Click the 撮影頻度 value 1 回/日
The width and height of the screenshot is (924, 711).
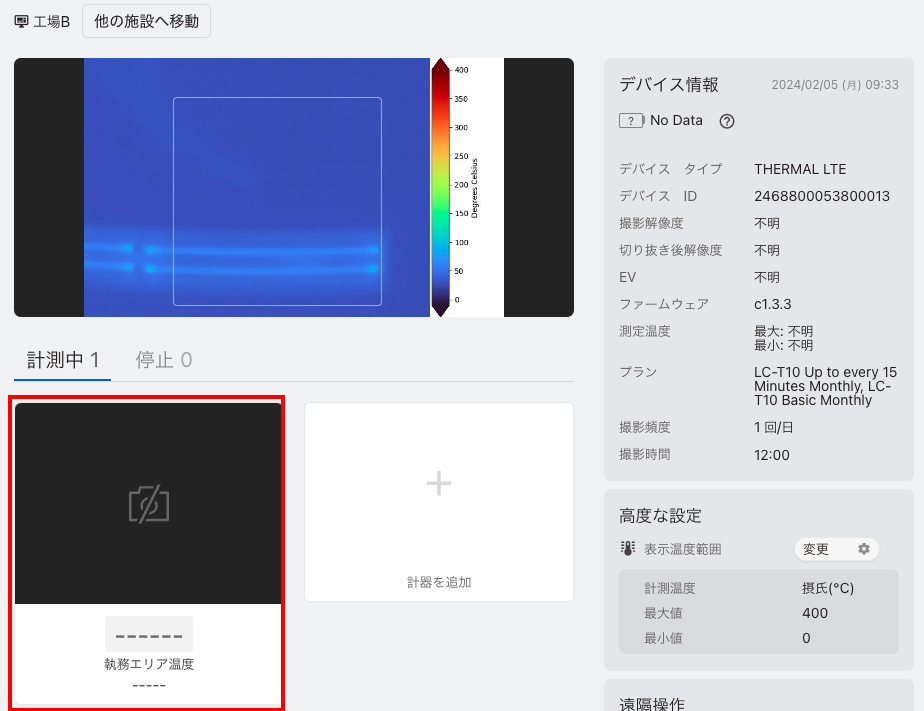click(x=773, y=428)
